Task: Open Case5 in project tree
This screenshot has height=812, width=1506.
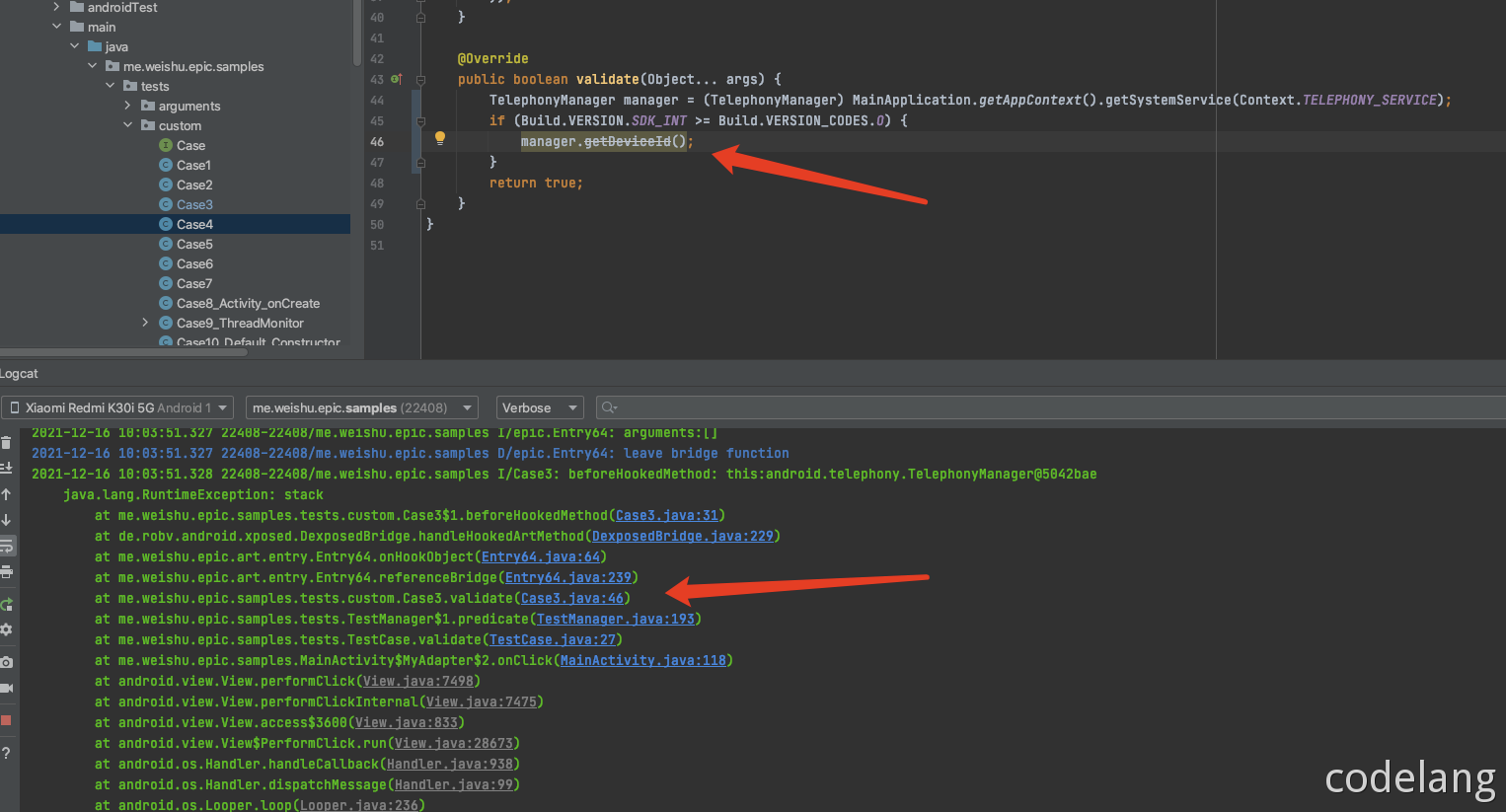Action: [194, 244]
